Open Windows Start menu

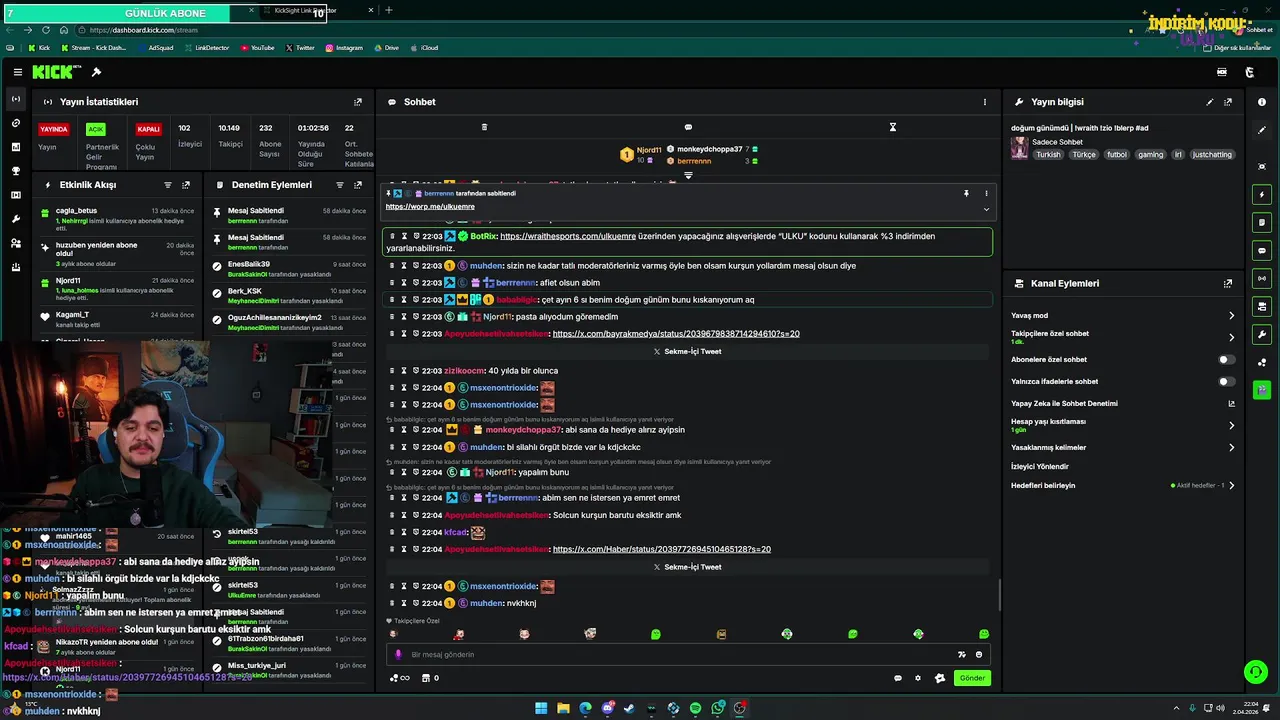(x=541, y=708)
